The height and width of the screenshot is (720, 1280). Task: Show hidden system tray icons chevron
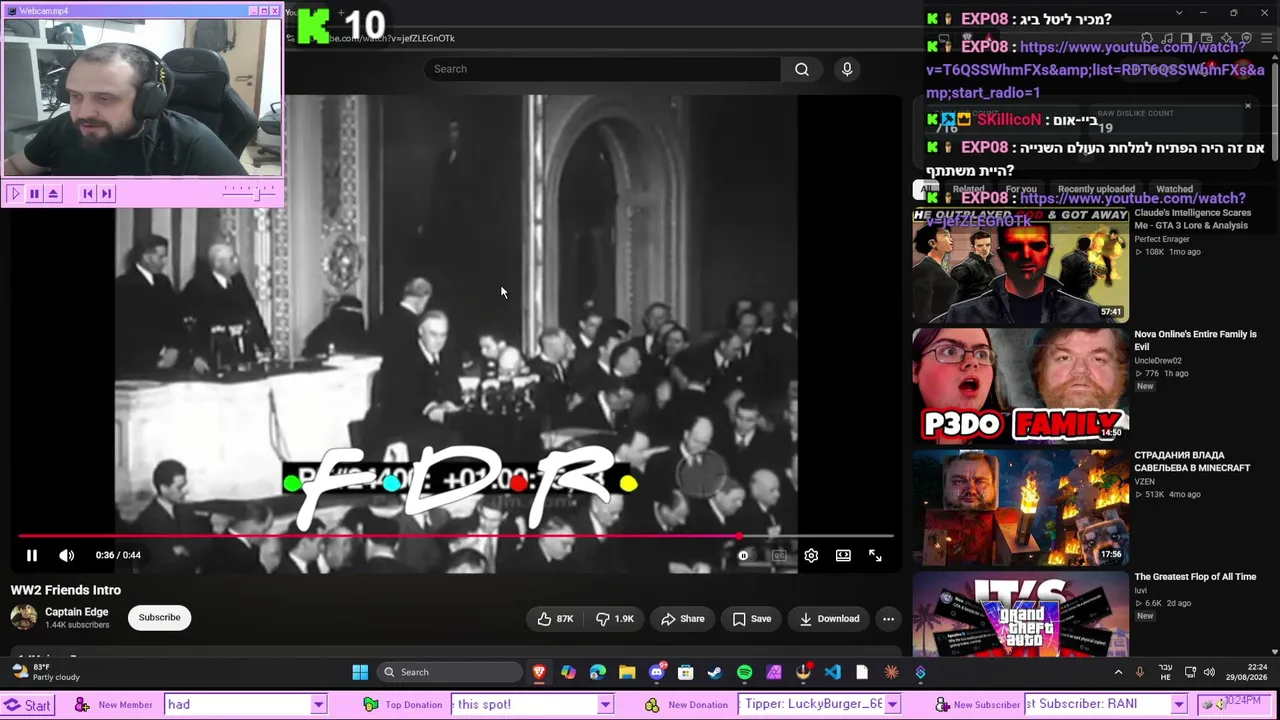point(1118,672)
